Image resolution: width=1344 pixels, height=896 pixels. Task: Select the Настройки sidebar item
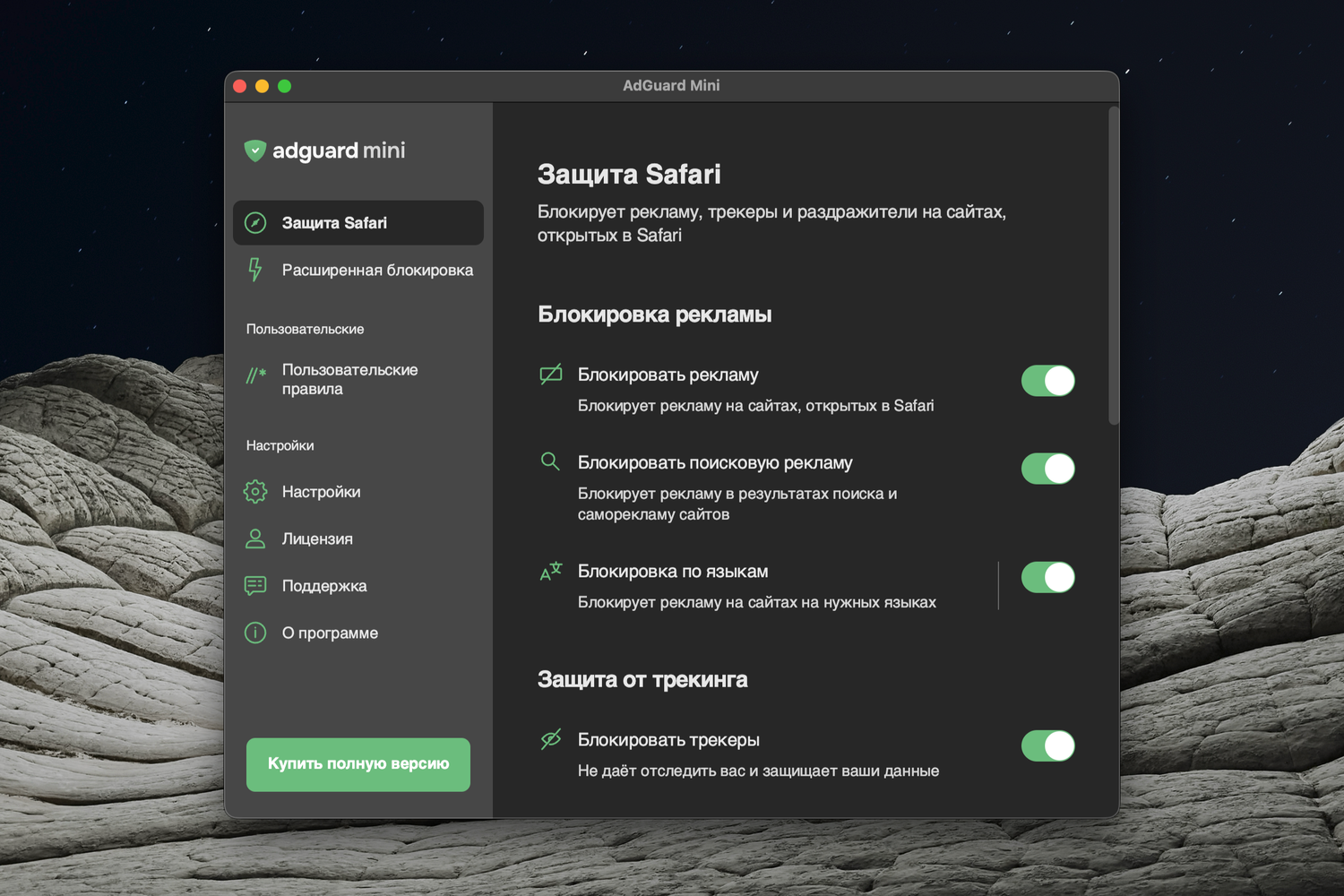tap(358, 492)
